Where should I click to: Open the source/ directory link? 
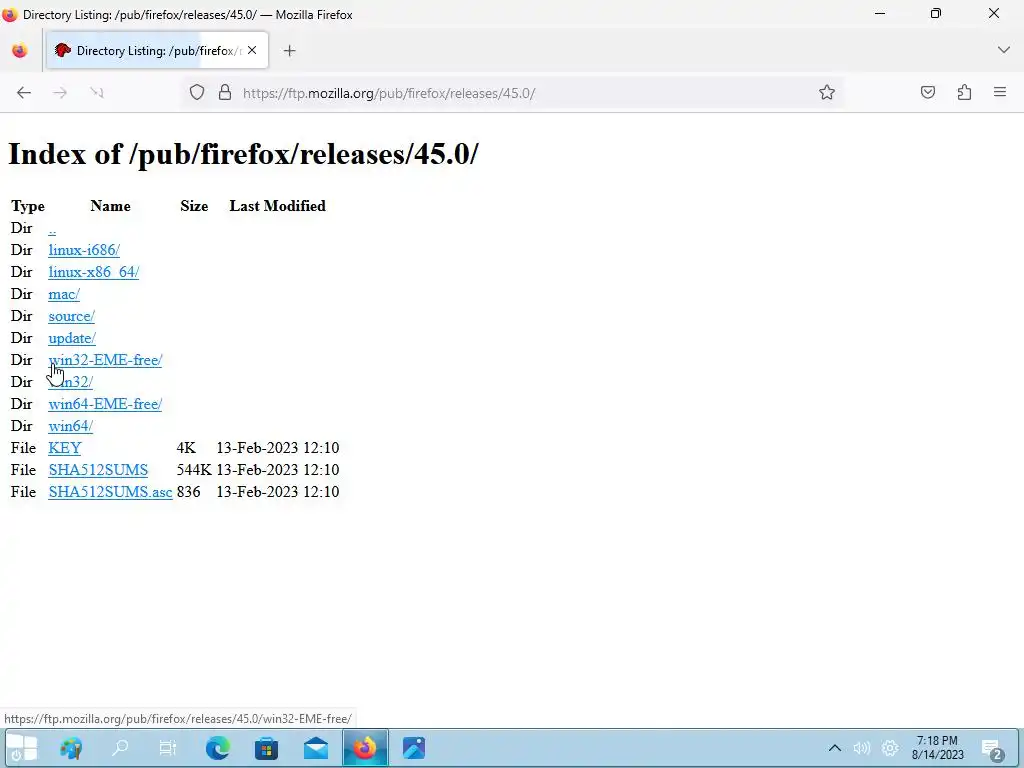(72, 316)
